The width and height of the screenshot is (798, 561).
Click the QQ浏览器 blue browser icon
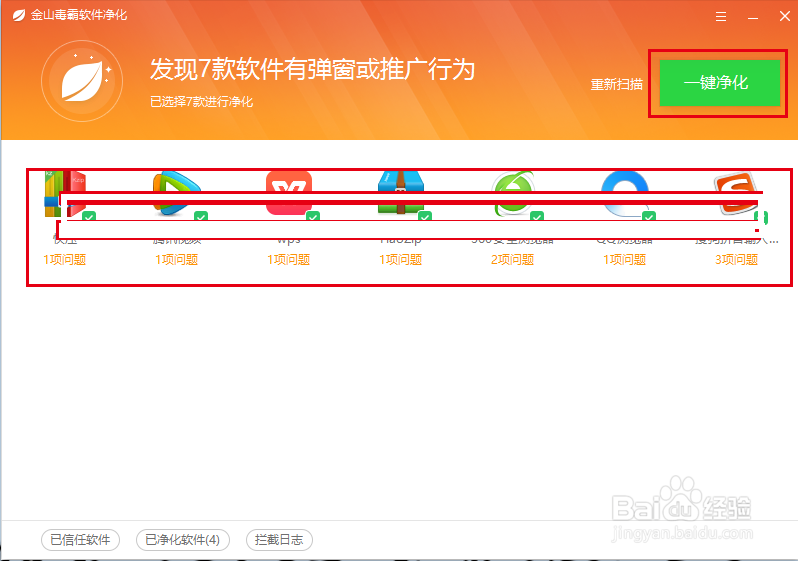[x=625, y=194]
